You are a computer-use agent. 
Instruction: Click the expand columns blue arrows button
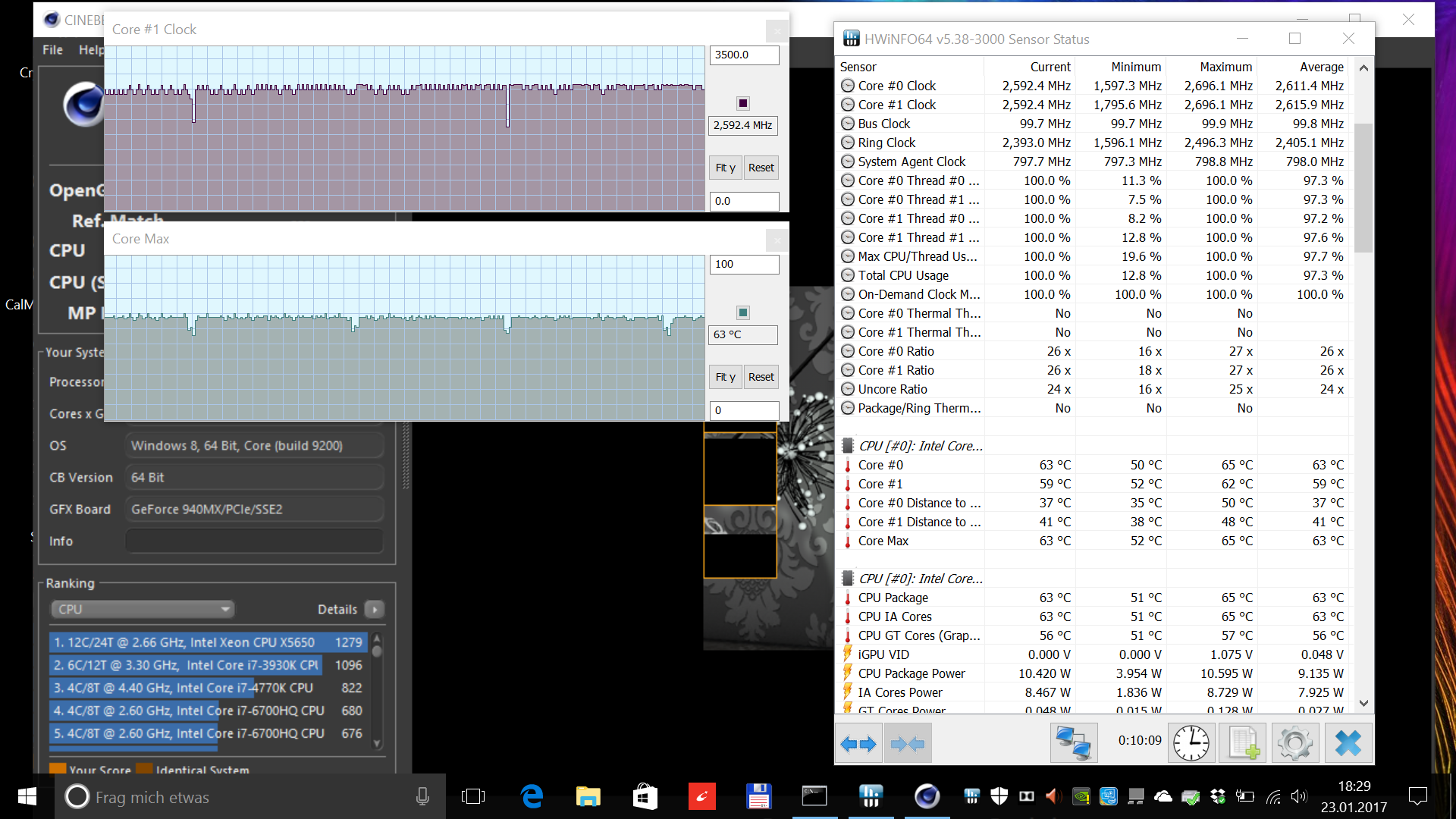tap(858, 743)
